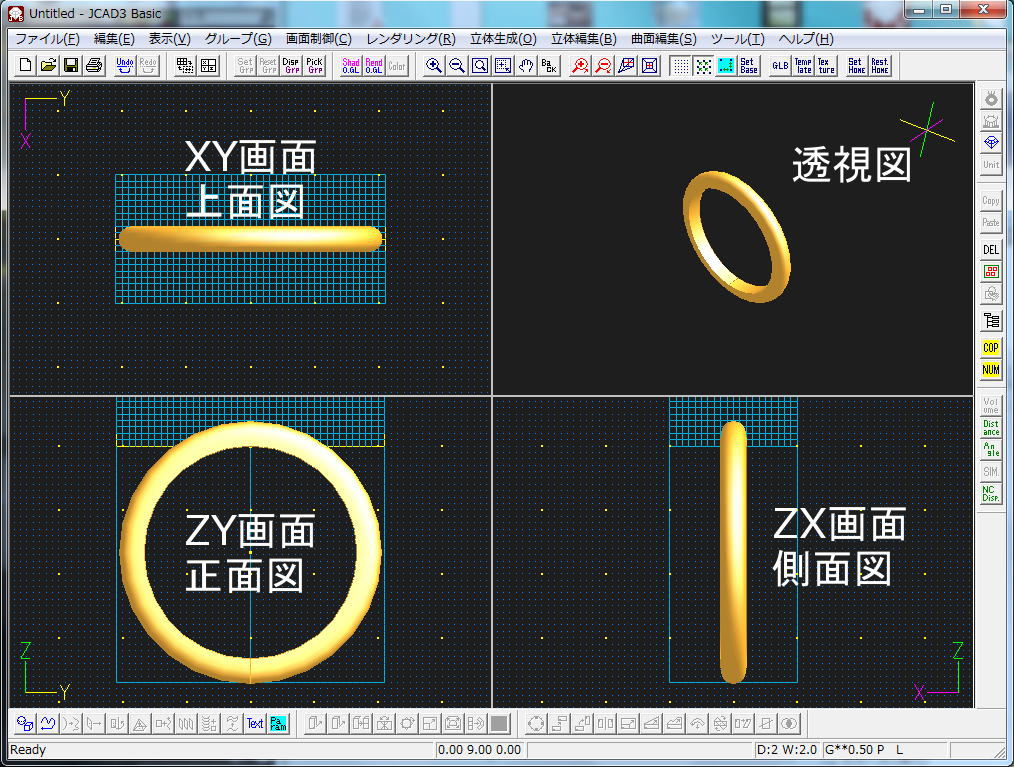
Task: Select the Zoom Out magnifier tool
Action: 457,66
